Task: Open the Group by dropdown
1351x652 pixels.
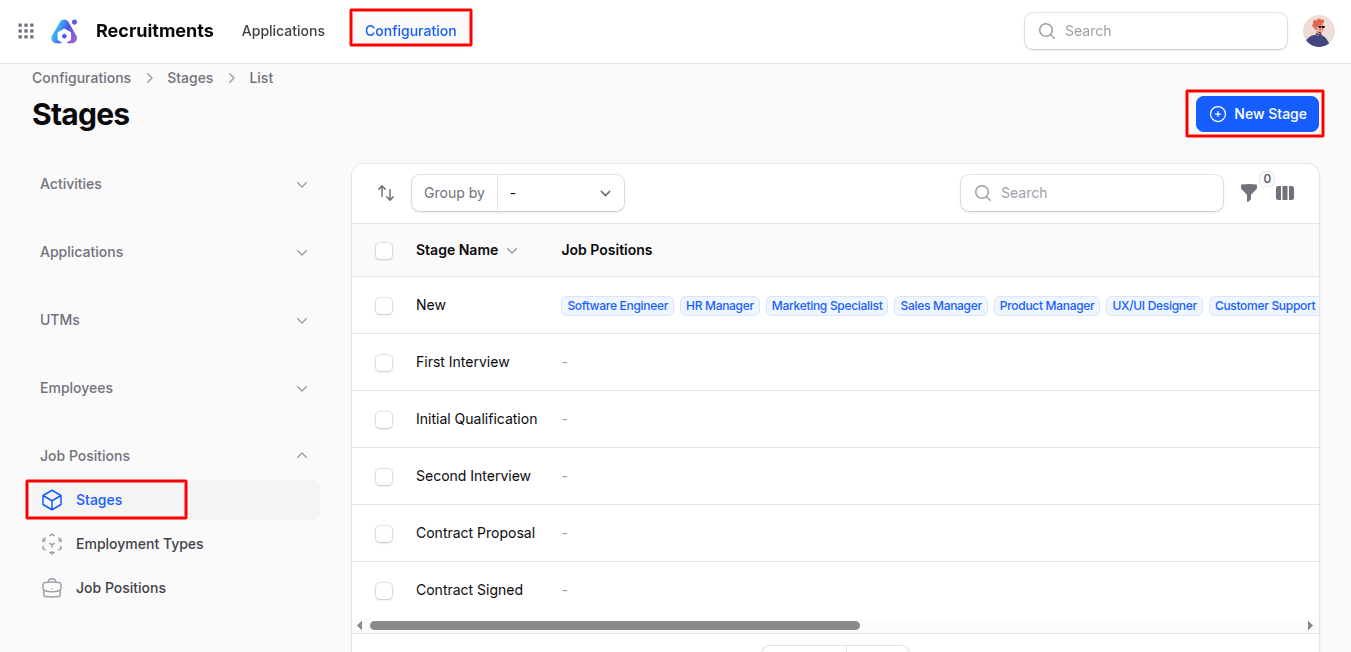Action: tap(560, 193)
